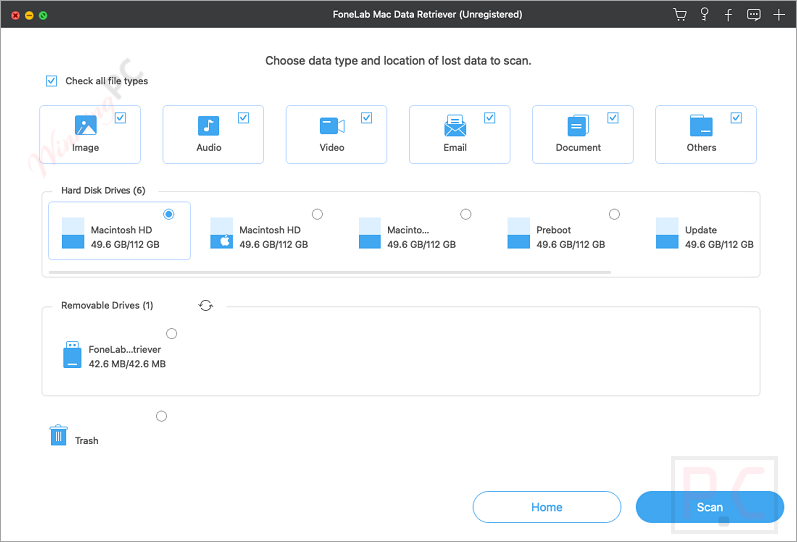797x542 pixels.
Task: Click the Audio music note icon
Action: coord(208,126)
